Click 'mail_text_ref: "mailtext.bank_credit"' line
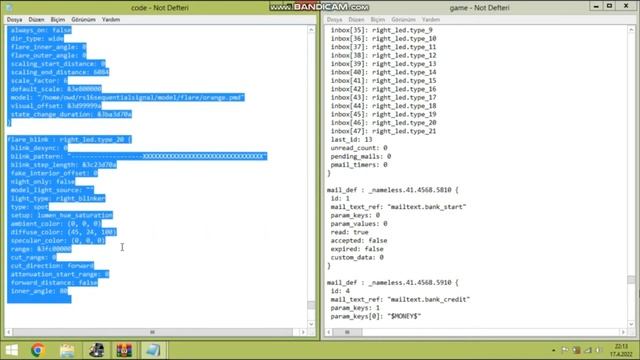This screenshot has width=640, height=360. pos(400,299)
